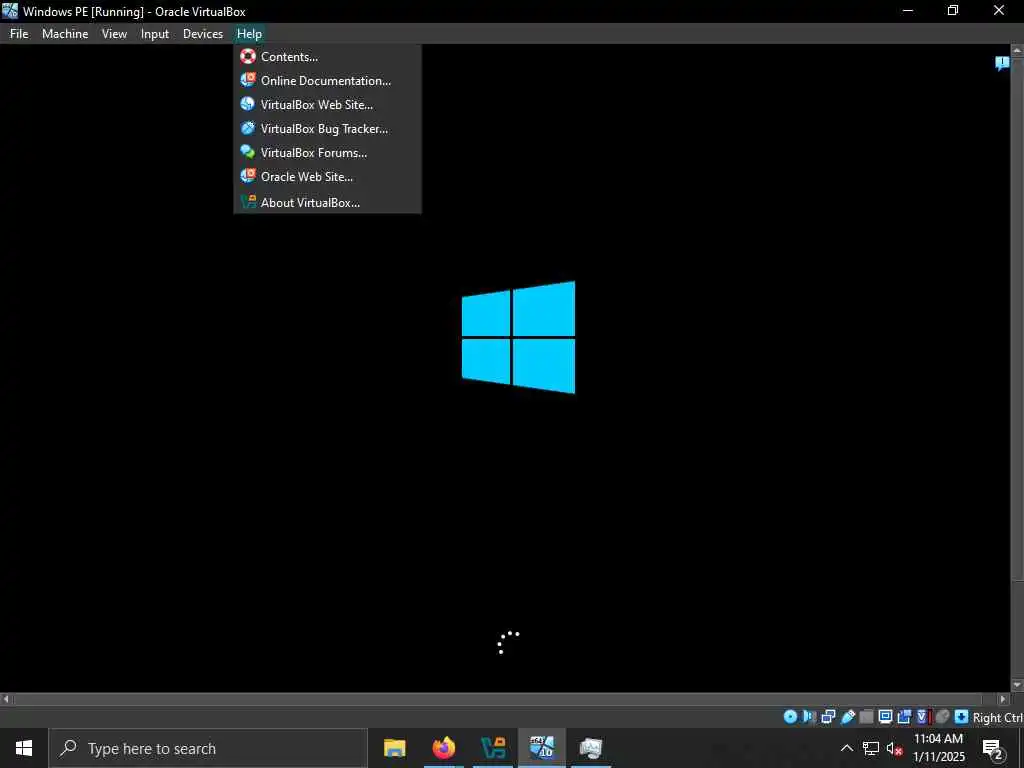This screenshot has height=768, width=1024.
Task: Open the monitor app taskbar icon
Action: point(591,748)
